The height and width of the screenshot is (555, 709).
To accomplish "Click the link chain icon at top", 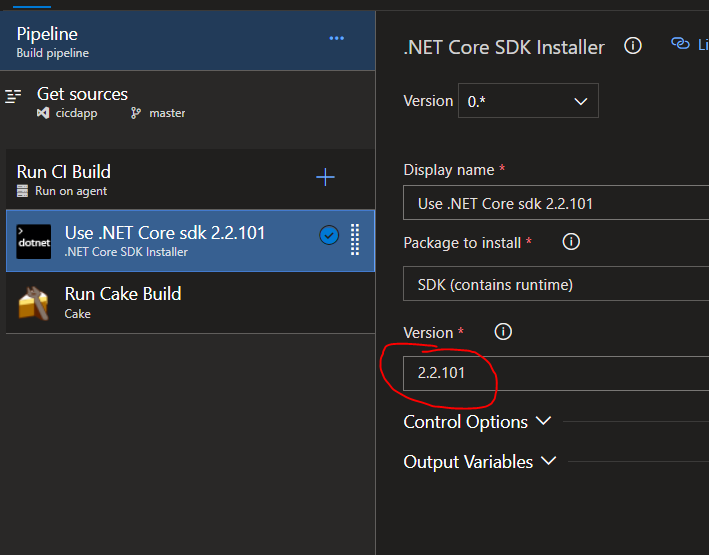I will coord(681,44).
